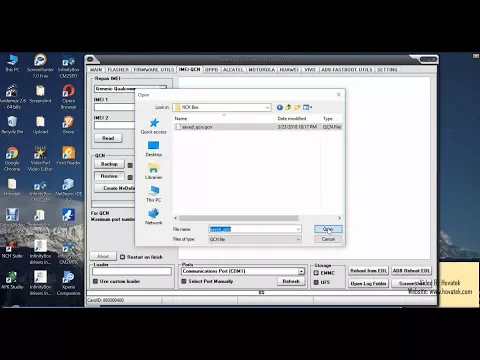The height and width of the screenshot is (360, 480).
Task: Select Libraries in places sidebar
Action: point(153,171)
